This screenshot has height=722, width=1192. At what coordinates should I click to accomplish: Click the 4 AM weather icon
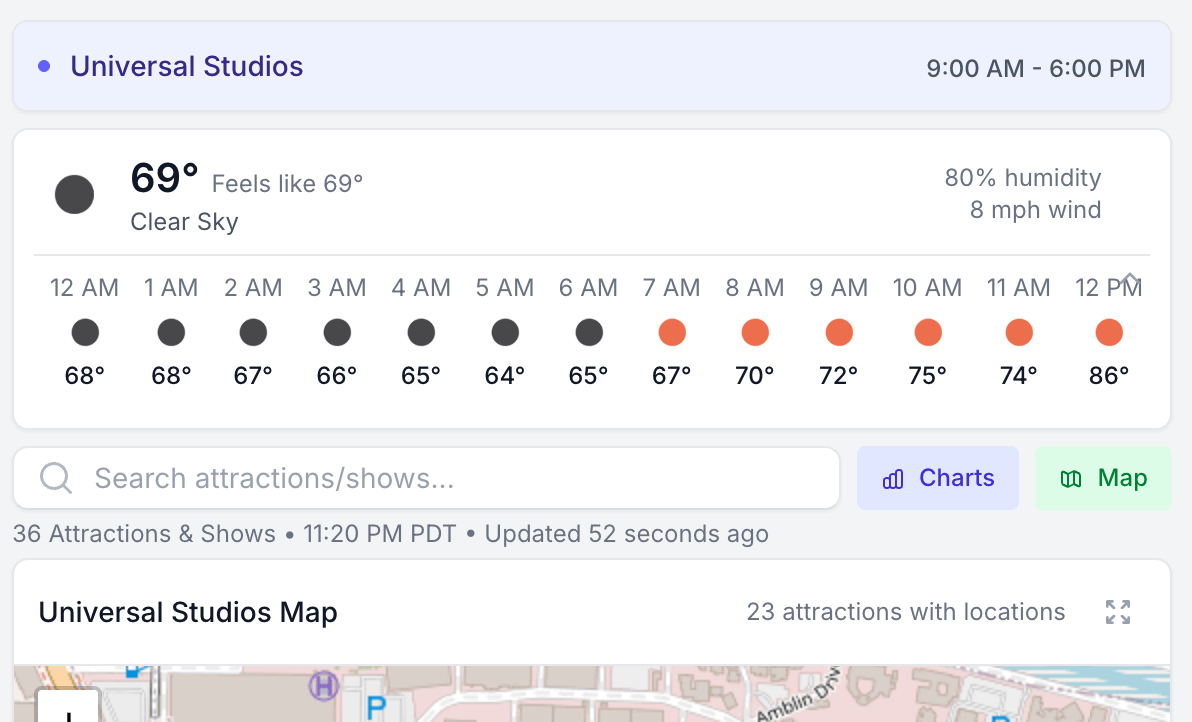(x=421, y=332)
